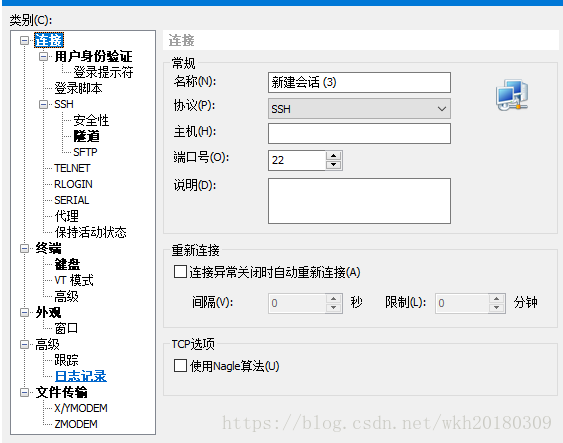The height and width of the screenshot is (443, 563).
Task: Decrease the port number with down arrow
Action: 334,165
